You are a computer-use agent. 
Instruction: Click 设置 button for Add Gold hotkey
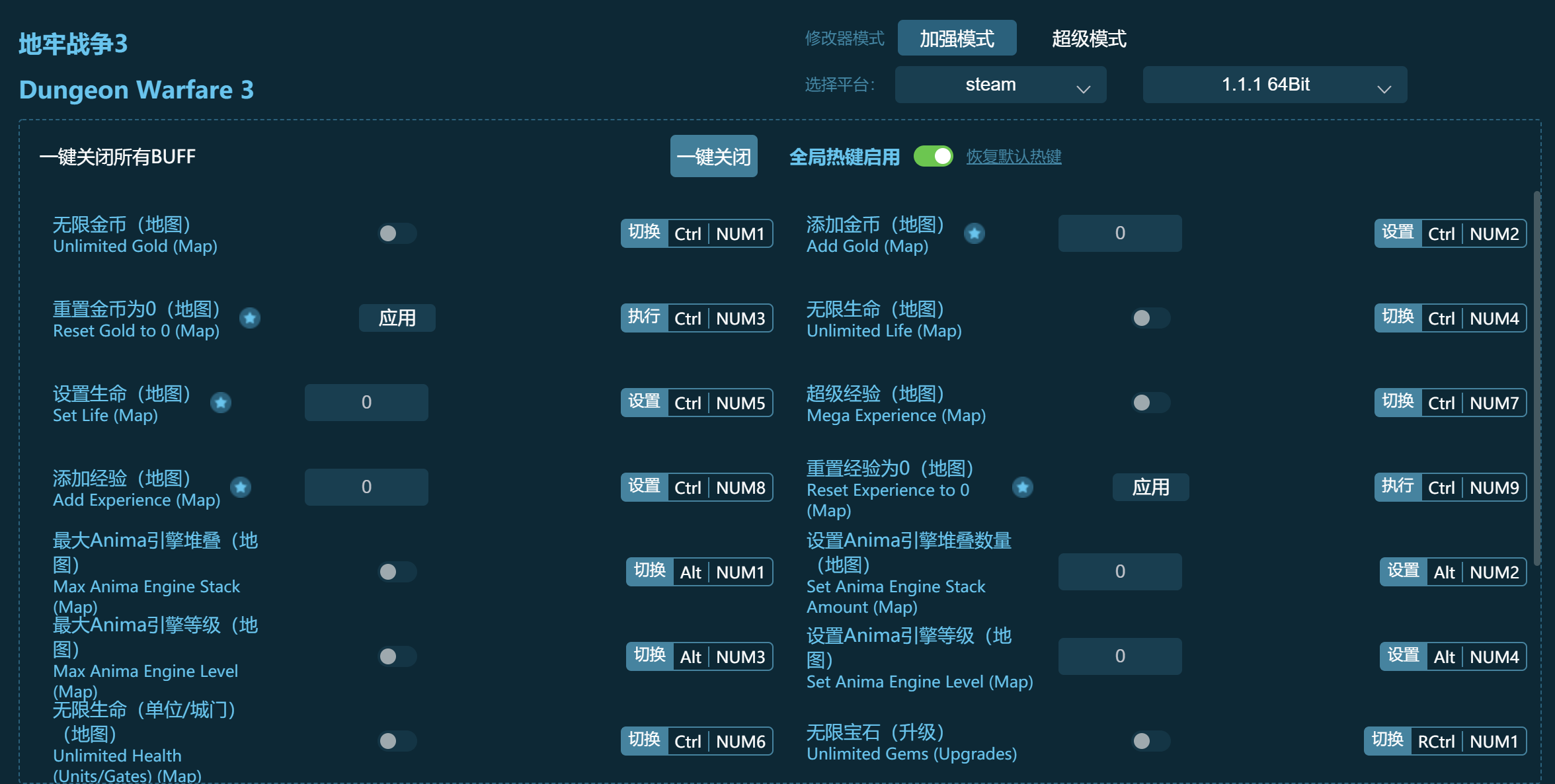coord(1398,233)
